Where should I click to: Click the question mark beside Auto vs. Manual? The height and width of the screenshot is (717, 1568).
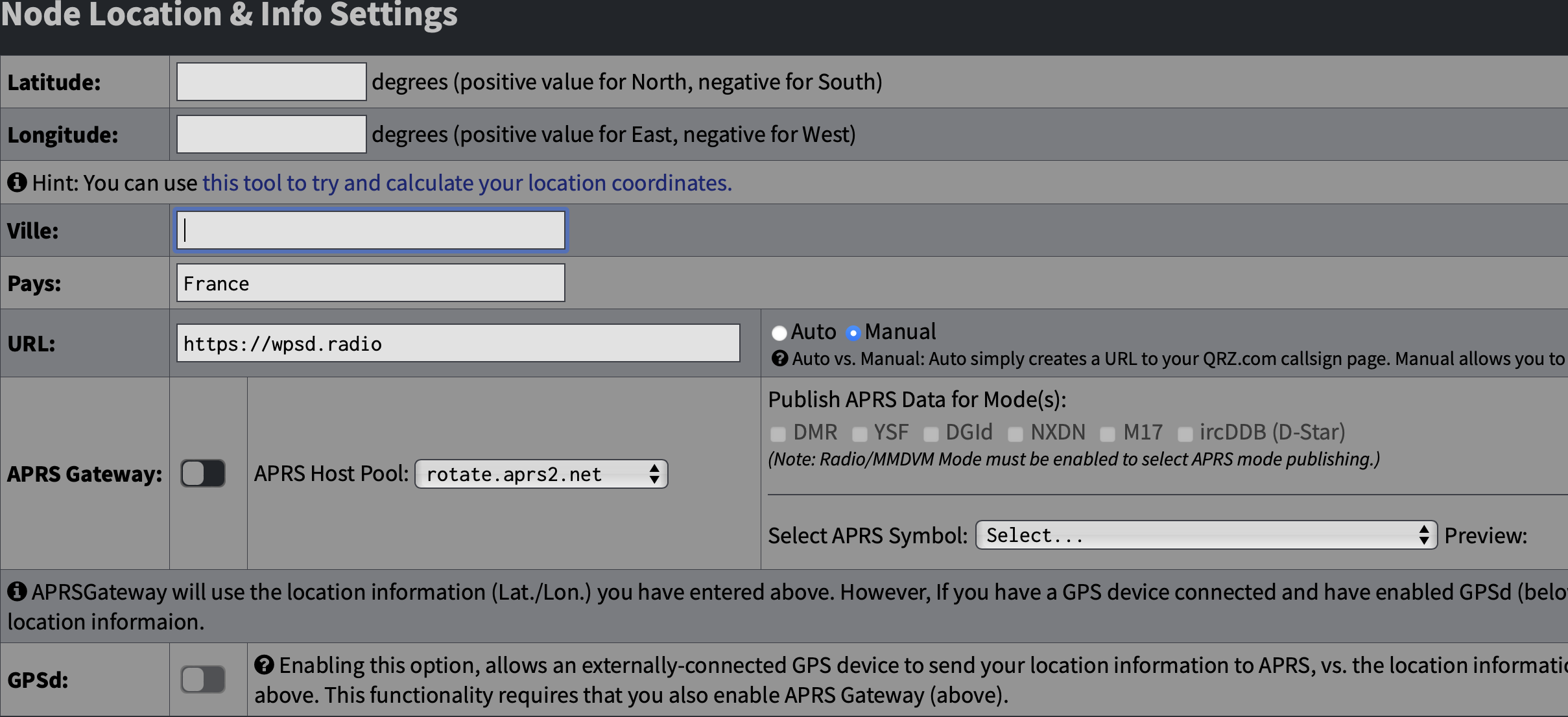tap(779, 358)
